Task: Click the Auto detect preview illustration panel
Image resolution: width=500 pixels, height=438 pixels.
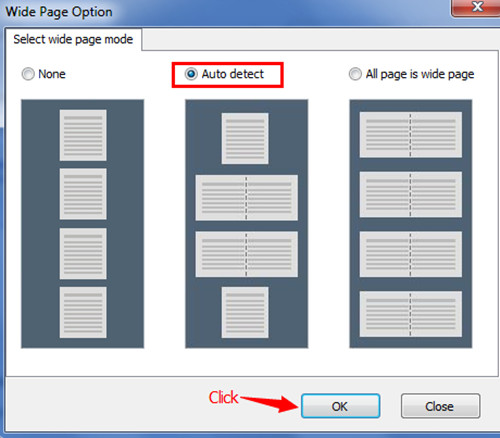Action: tap(247, 224)
